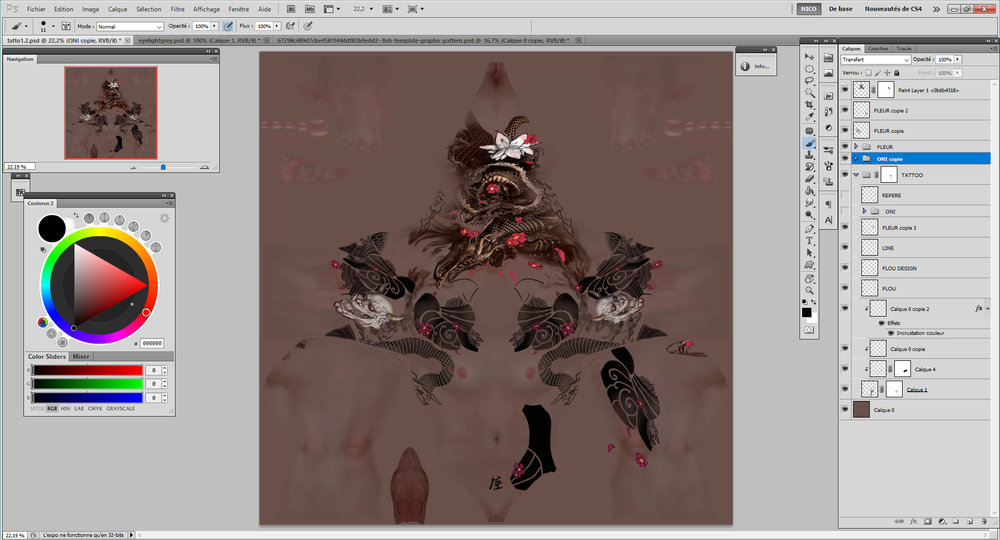Hide the Calque 0 background layer
This screenshot has width=1000, height=540.
click(x=845, y=410)
